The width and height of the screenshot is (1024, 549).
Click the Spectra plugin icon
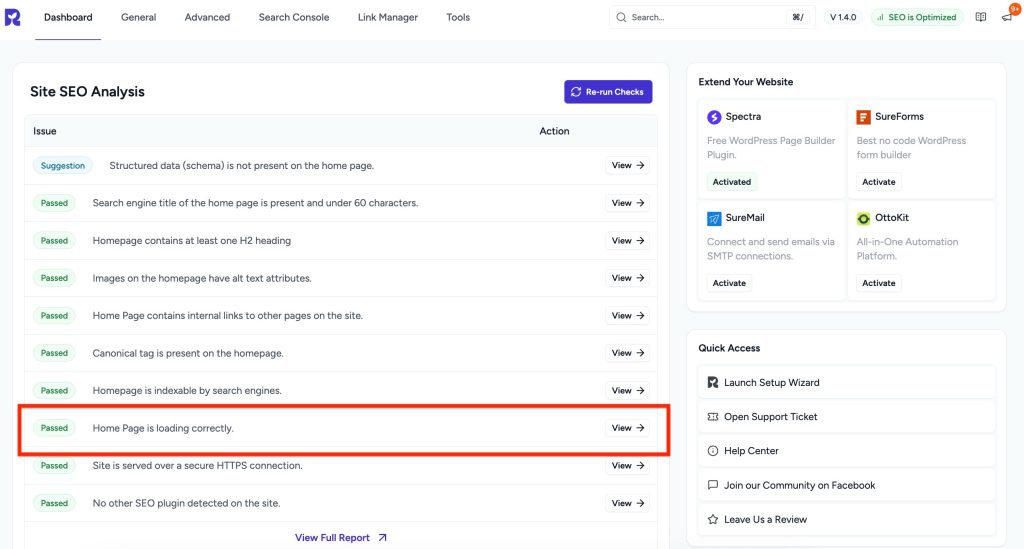pyautogui.click(x=714, y=117)
